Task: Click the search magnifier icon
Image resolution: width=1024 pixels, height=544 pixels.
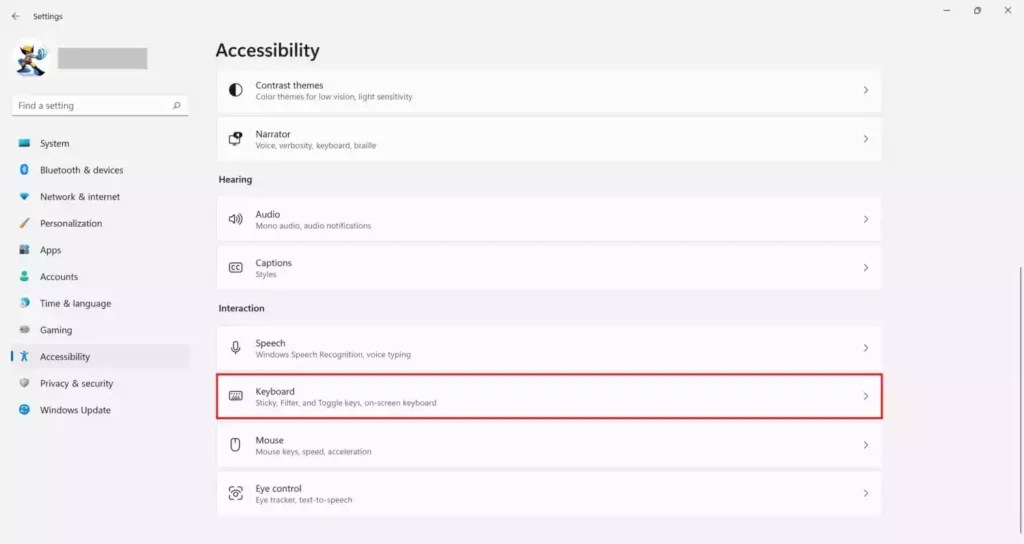Action: click(177, 105)
